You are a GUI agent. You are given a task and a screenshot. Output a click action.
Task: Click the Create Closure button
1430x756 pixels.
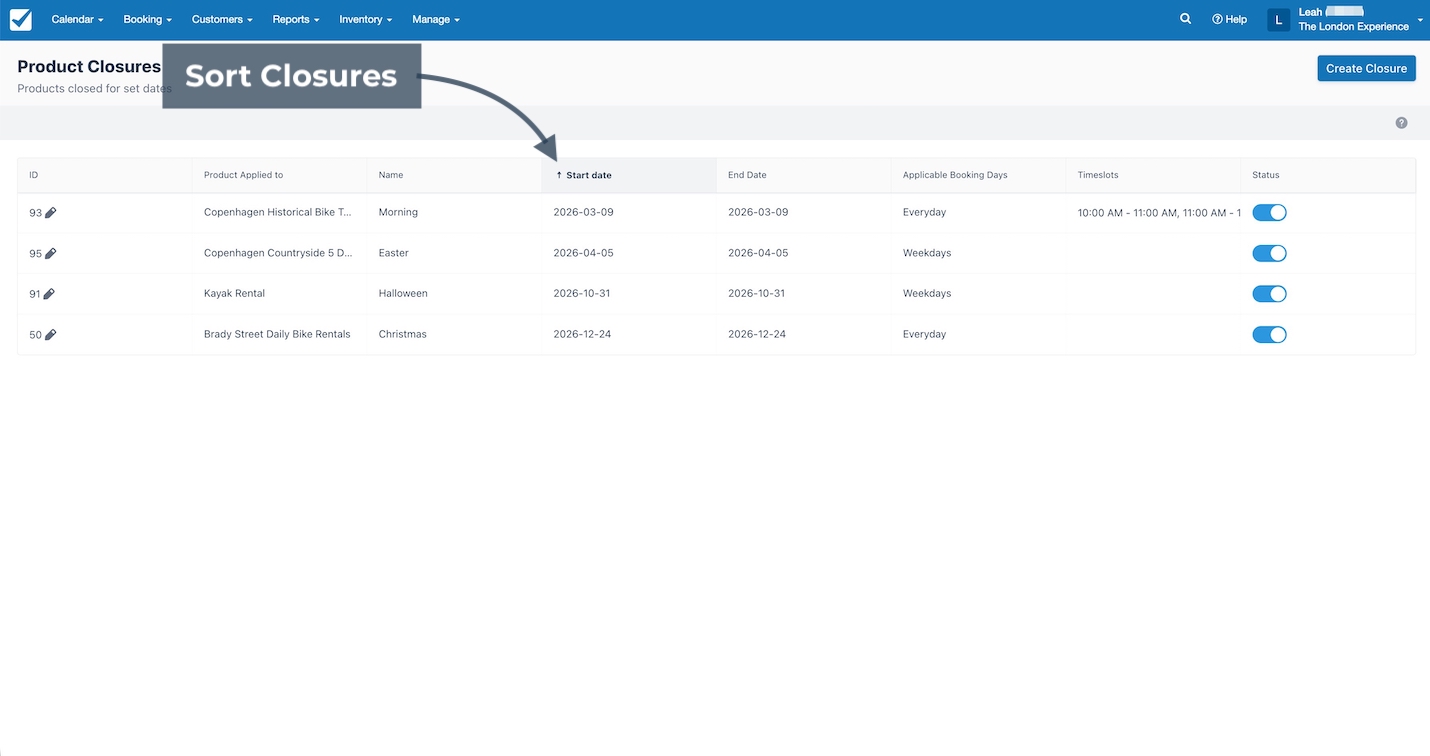tap(1366, 68)
